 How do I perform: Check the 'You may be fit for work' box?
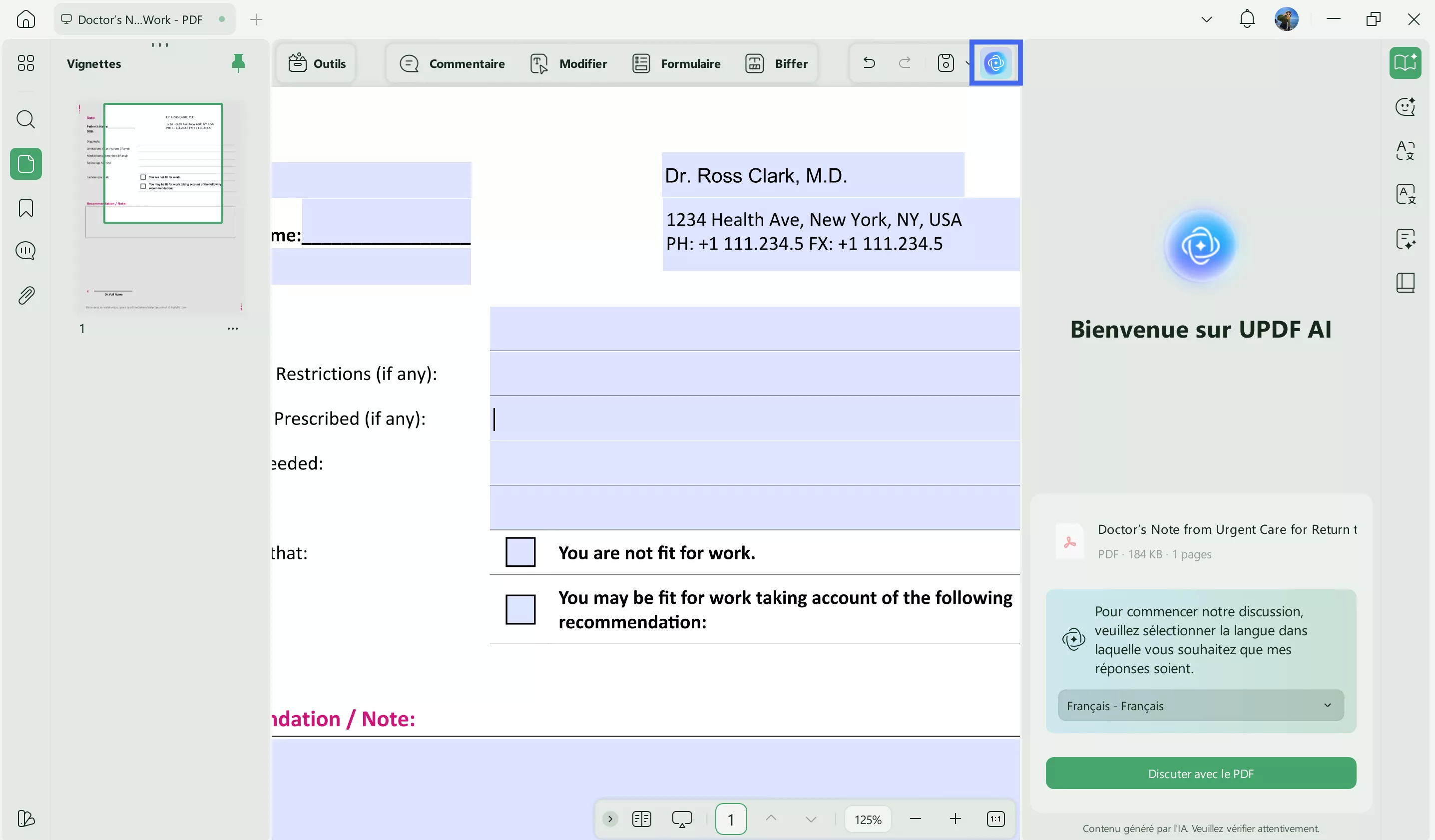tap(520, 609)
